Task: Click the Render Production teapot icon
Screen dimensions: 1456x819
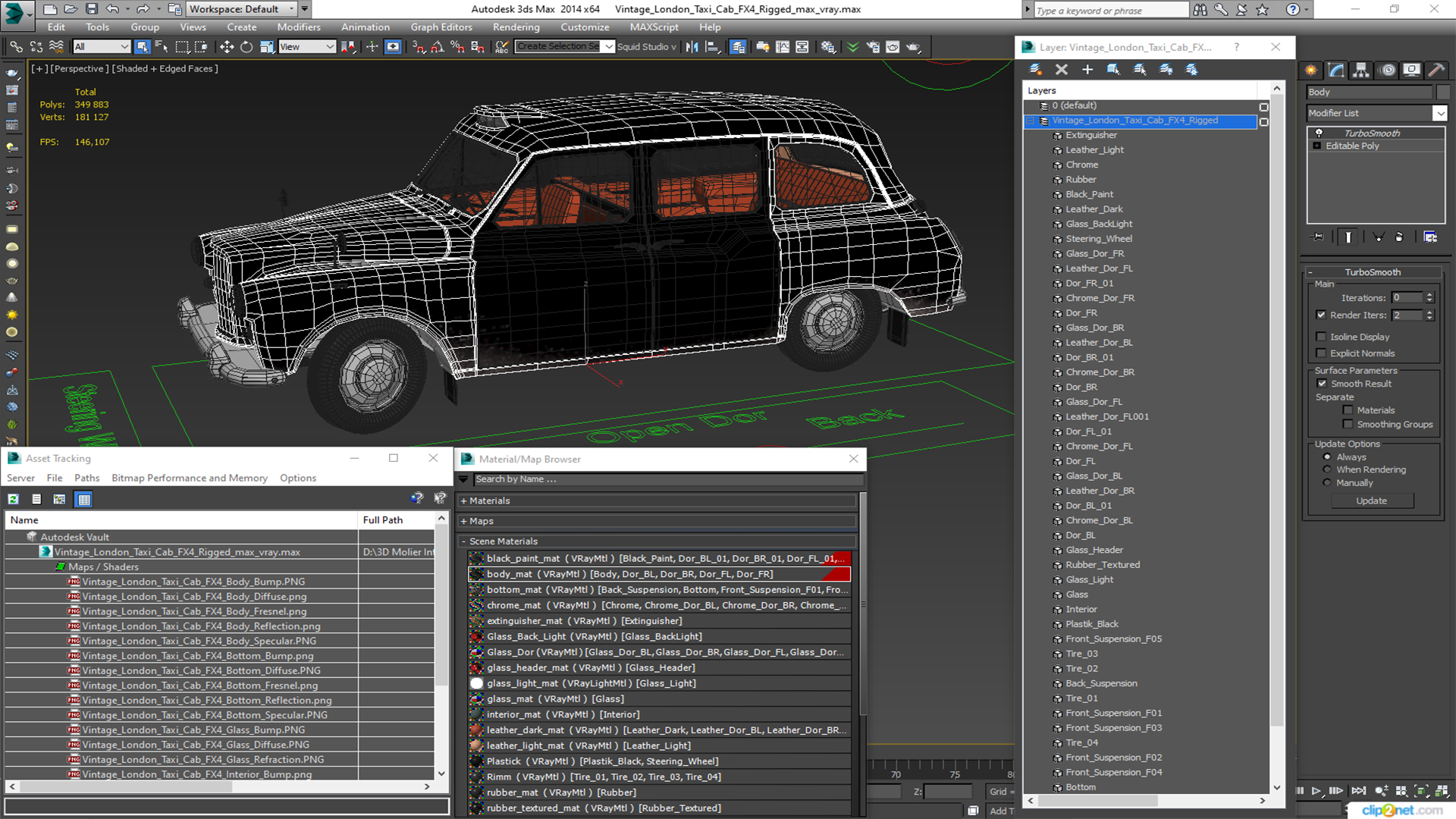Action: click(913, 47)
